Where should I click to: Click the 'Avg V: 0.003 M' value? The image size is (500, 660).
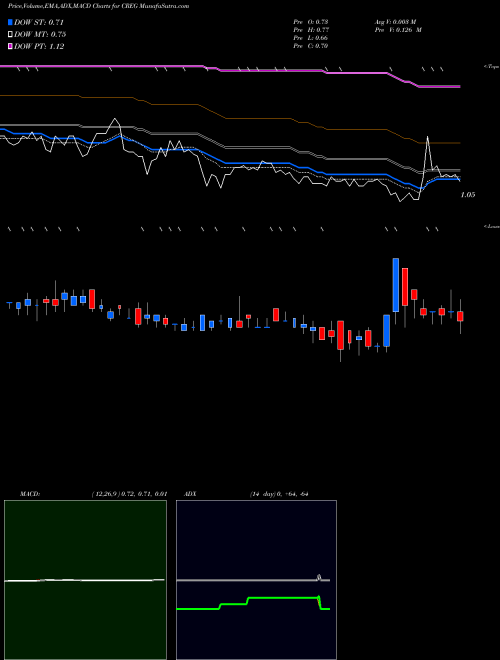click(395, 22)
